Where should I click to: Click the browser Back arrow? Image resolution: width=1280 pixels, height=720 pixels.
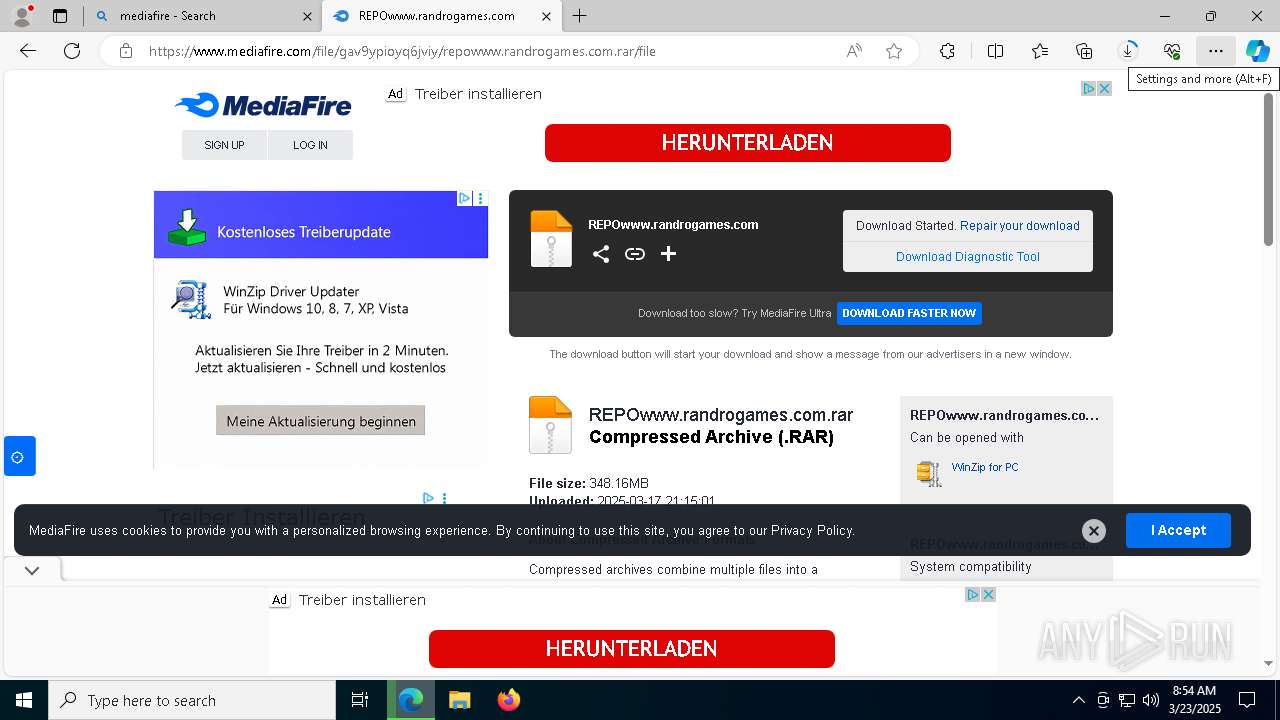[x=28, y=51]
